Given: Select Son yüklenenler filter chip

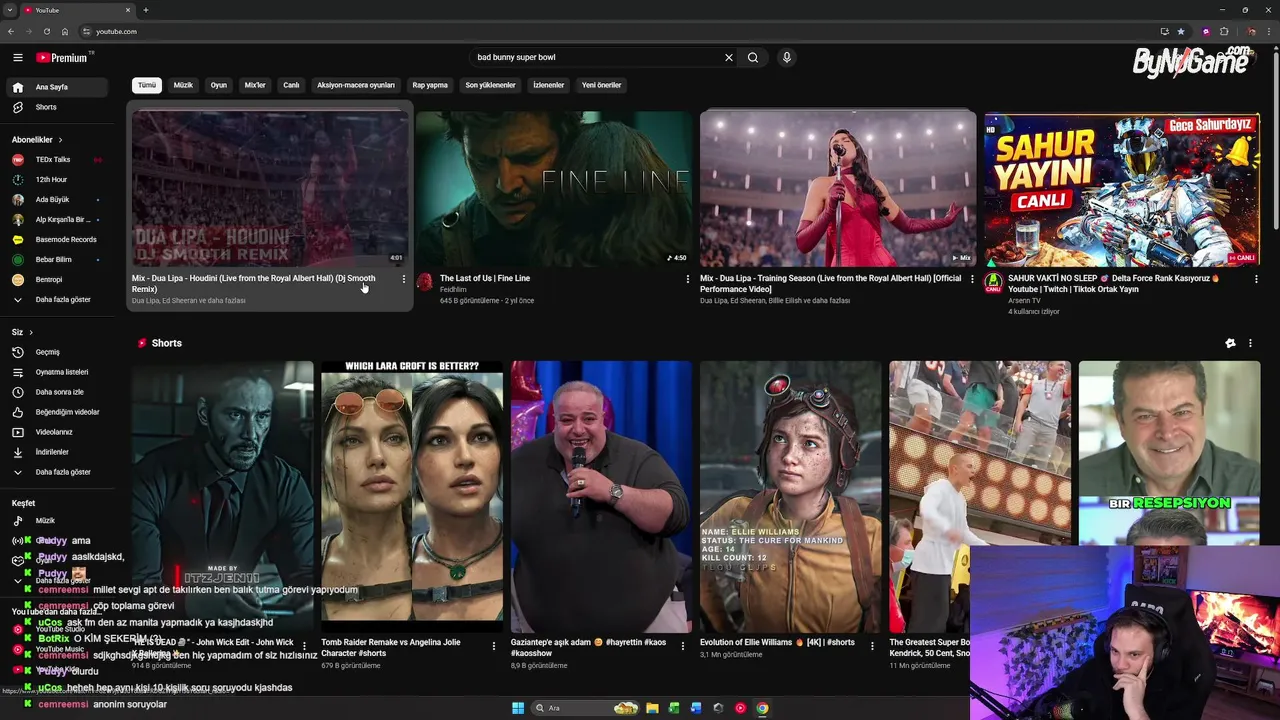Looking at the screenshot, I should pyautogui.click(x=490, y=85).
